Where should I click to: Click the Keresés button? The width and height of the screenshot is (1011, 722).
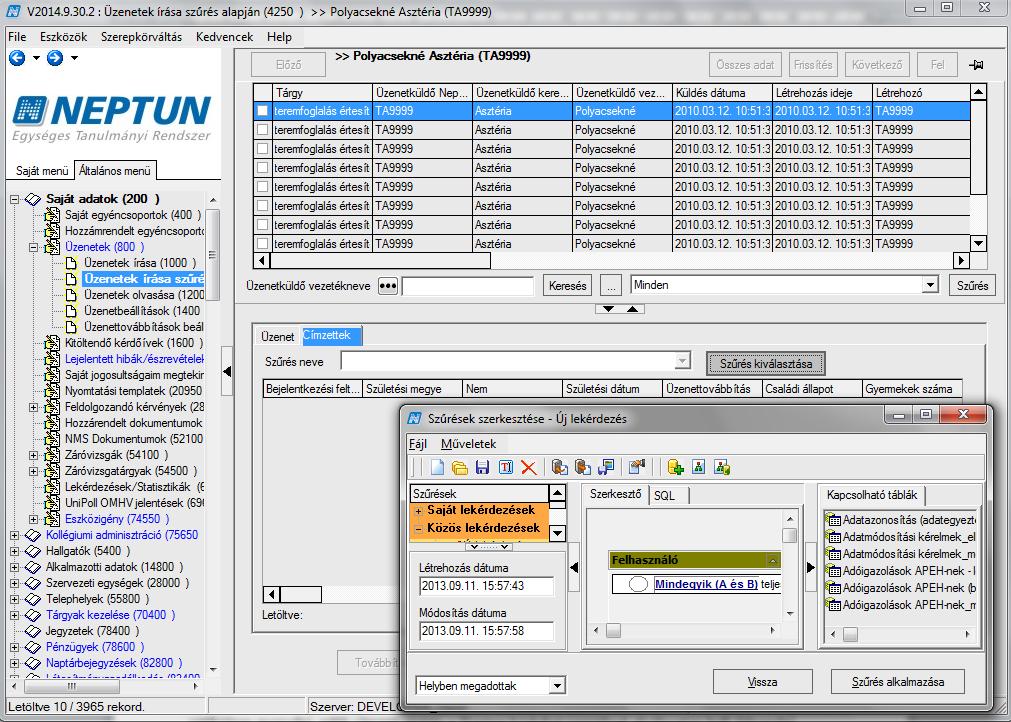[x=567, y=285]
